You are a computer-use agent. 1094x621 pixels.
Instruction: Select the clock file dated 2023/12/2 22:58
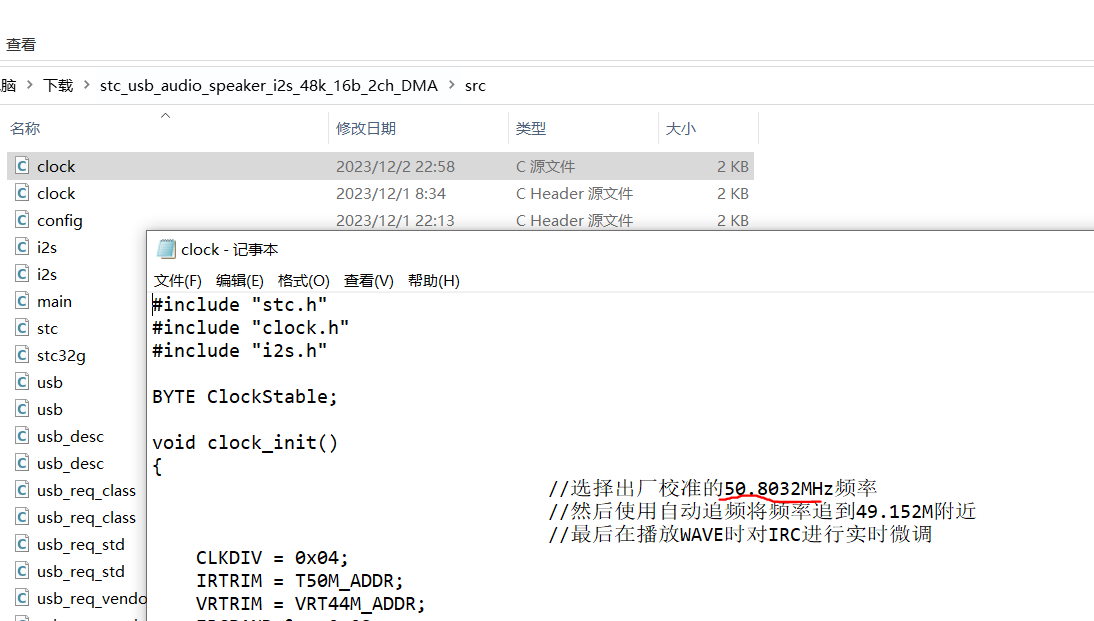[380, 166]
